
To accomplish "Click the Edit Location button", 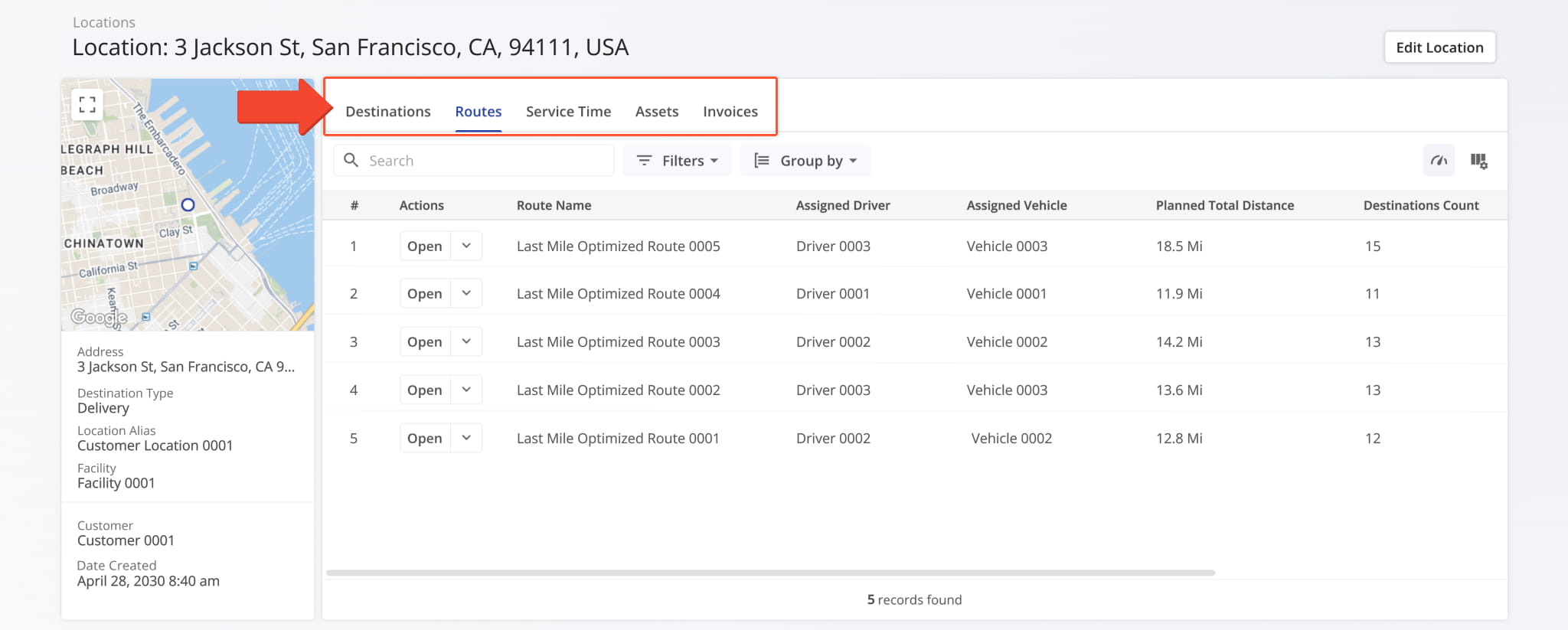I will (x=1439, y=47).
